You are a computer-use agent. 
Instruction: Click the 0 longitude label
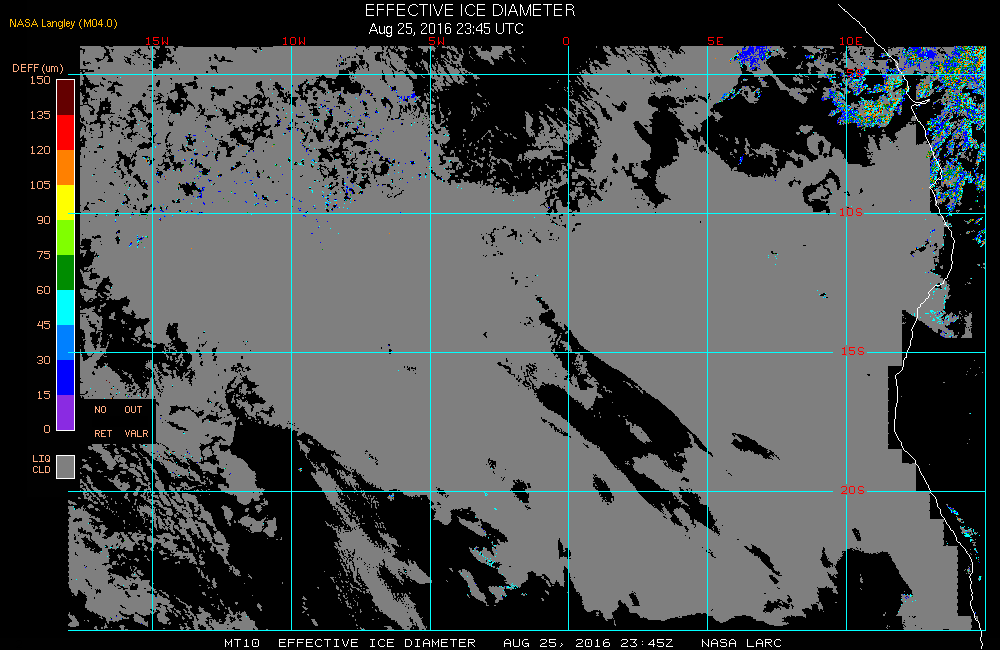pyautogui.click(x=566, y=41)
